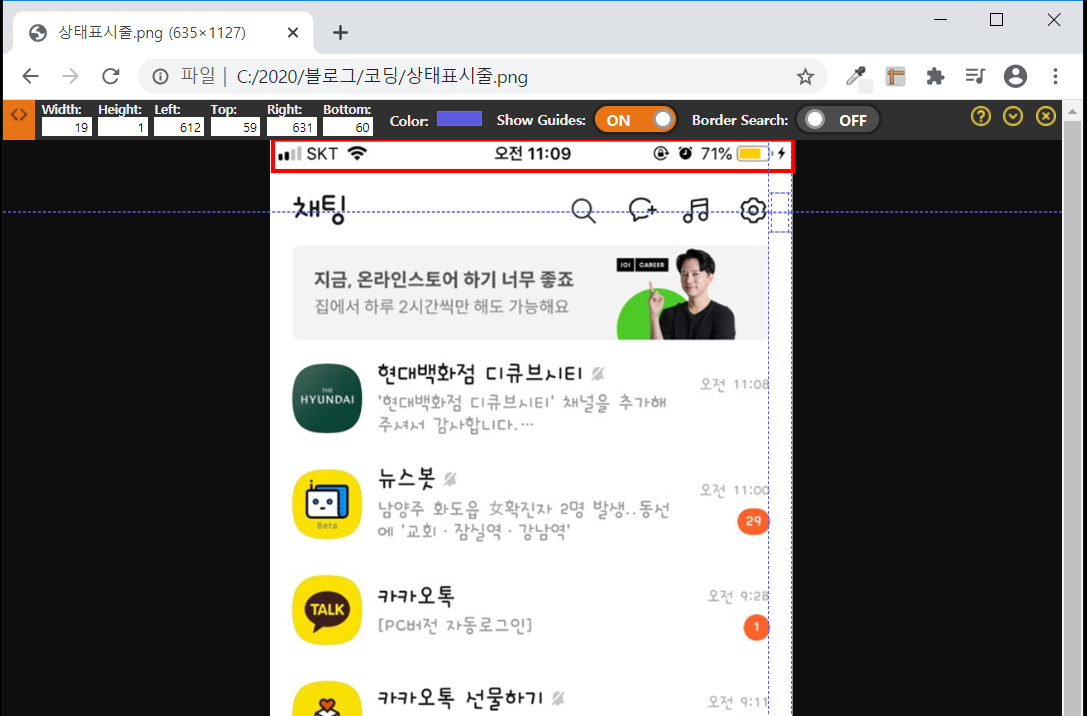Turn on the Border Search toggle
This screenshot has height=716, width=1087.
point(837,120)
